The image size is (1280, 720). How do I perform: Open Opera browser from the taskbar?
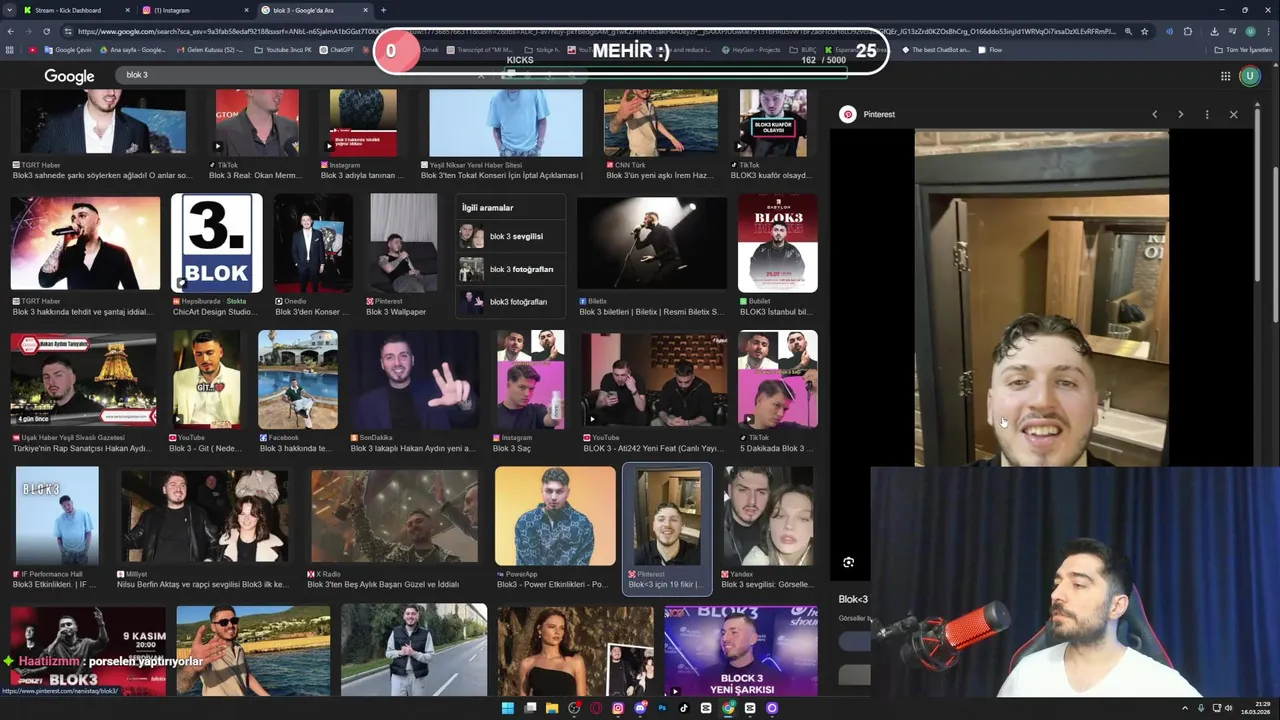[x=596, y=708]
